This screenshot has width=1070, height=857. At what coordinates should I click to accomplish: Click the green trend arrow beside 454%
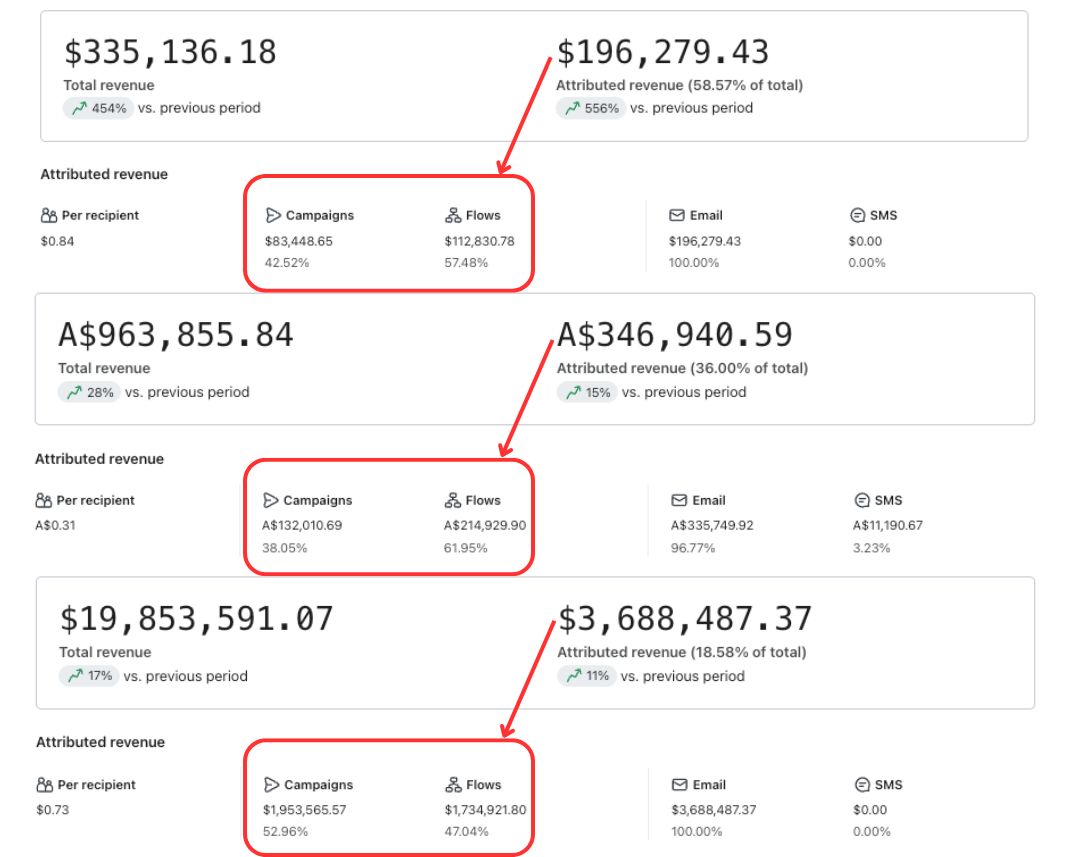pyautogui.click(x=79, y=108)
